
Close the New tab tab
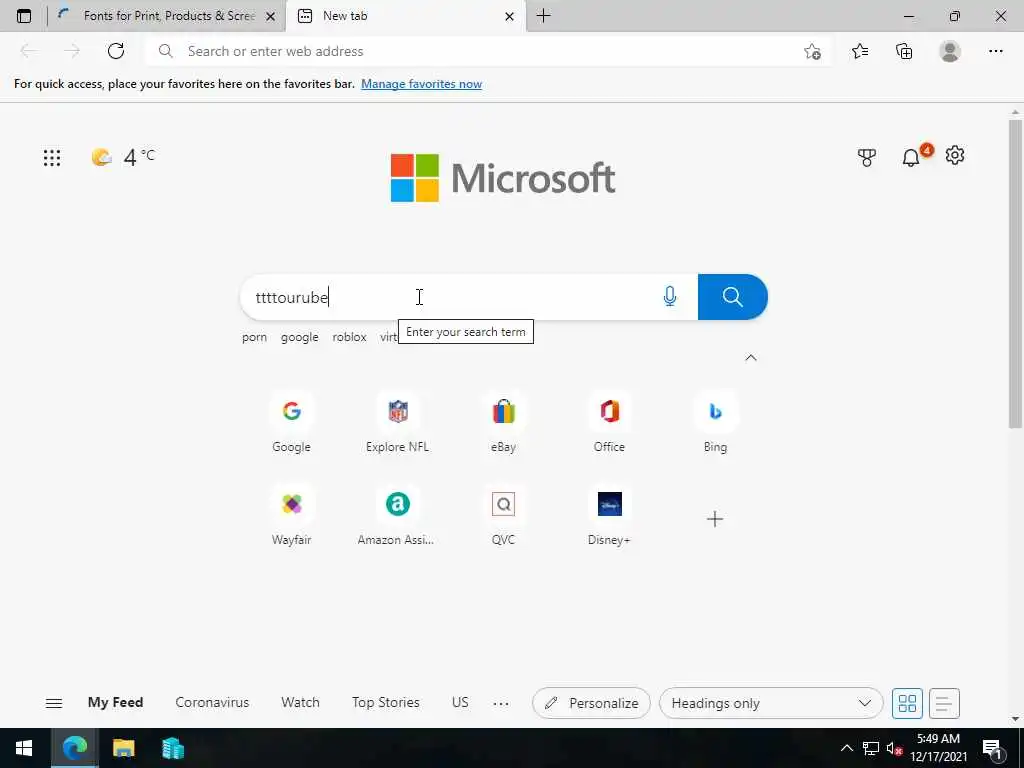(x=509, y=16)
